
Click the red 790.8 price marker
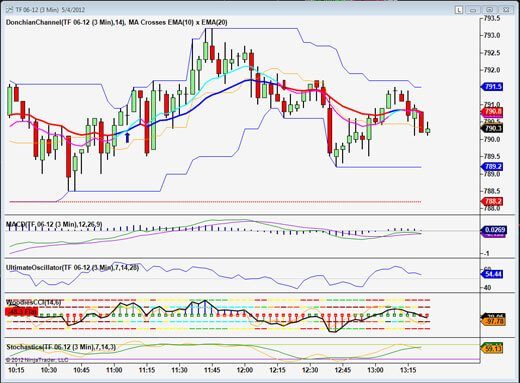pyautogui.click(x=492, y=111)
